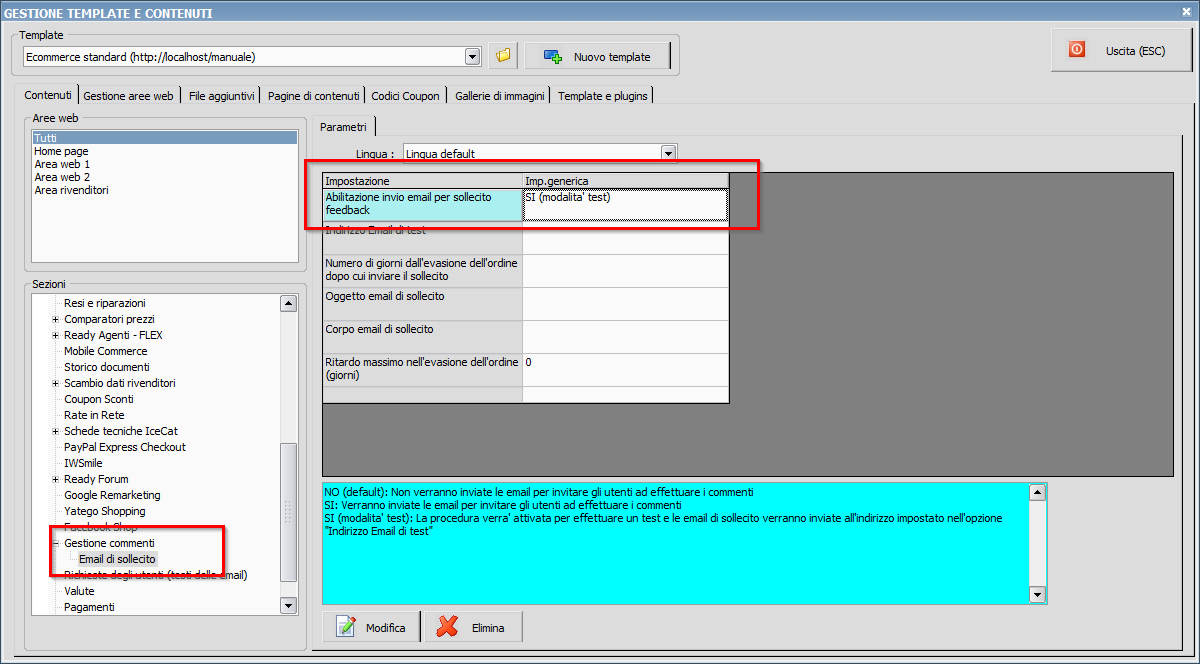Select the Parametri tab
1200x664 pixels.
coord(343,126)
